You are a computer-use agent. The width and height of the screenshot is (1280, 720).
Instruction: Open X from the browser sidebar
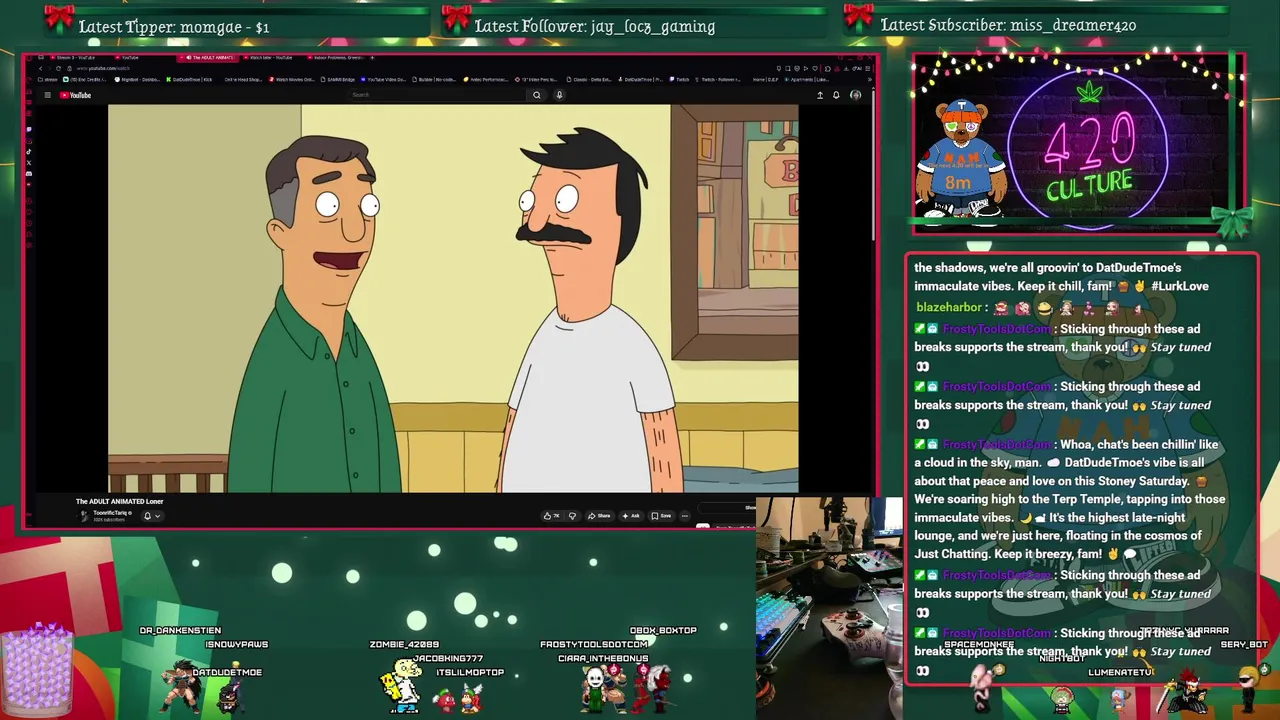[29, 163]
